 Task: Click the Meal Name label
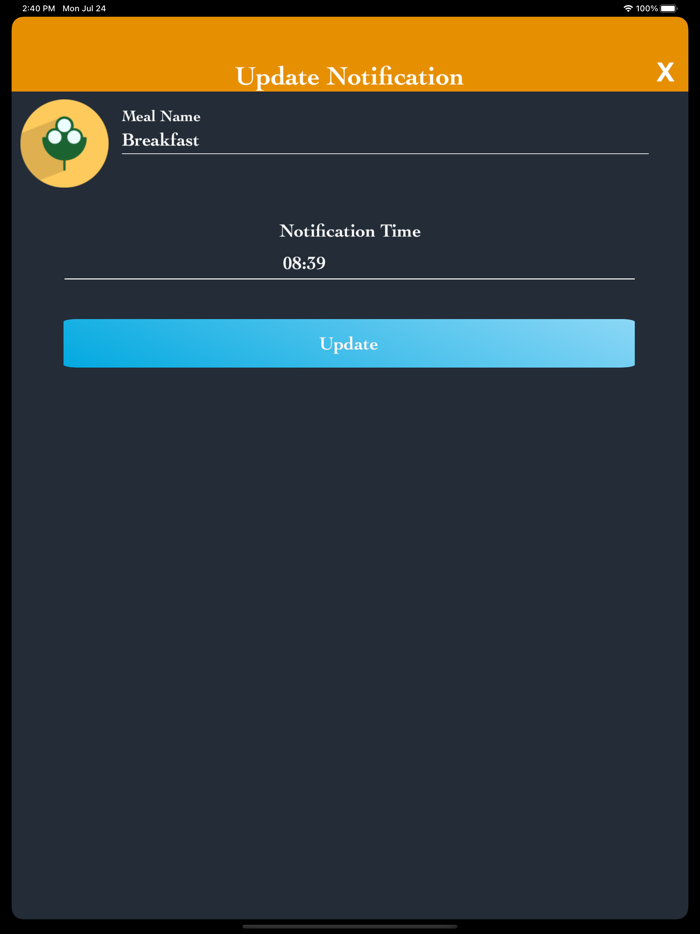161,116
